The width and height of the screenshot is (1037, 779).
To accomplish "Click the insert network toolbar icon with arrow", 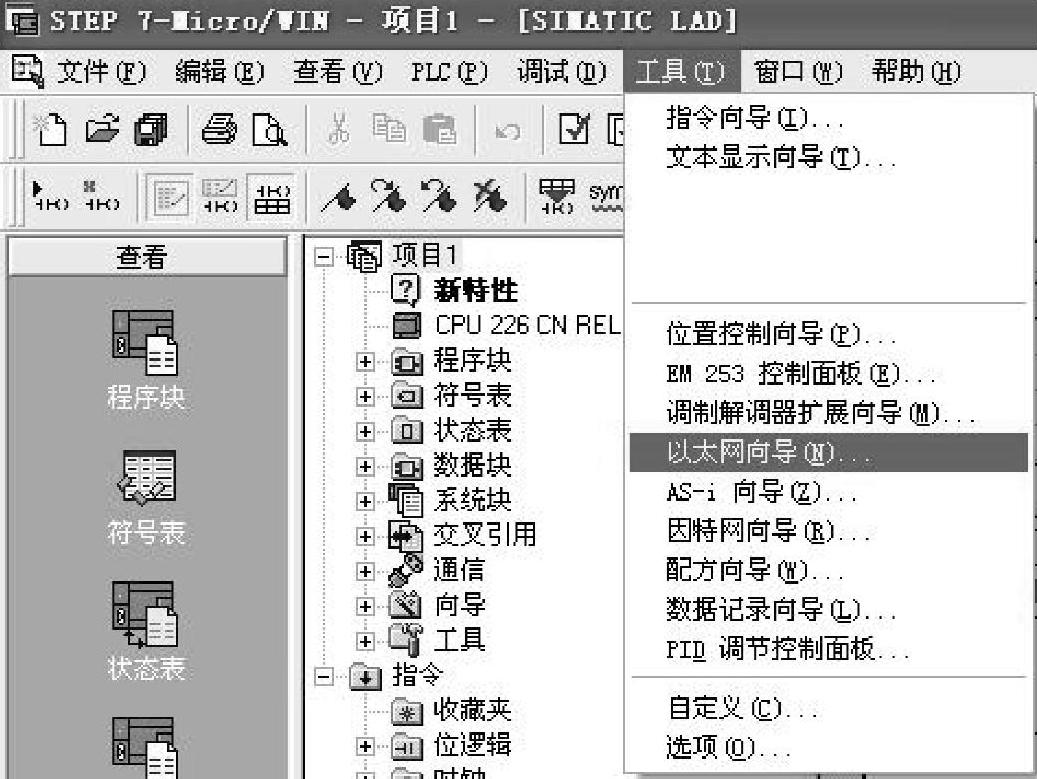I will [50, 196].
